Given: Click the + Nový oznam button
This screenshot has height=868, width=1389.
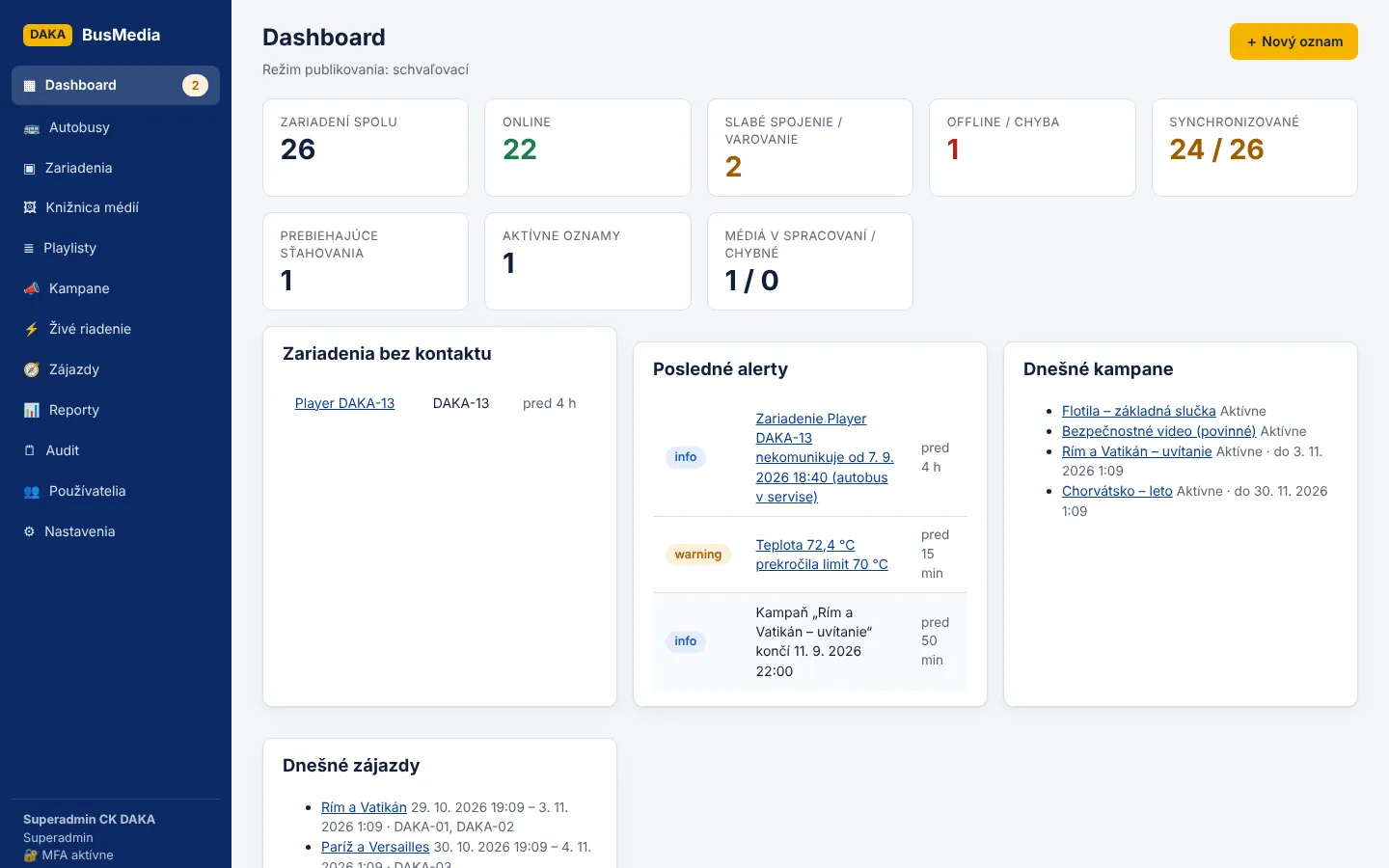Looking at the screenshot, I should click(1294, 41).
